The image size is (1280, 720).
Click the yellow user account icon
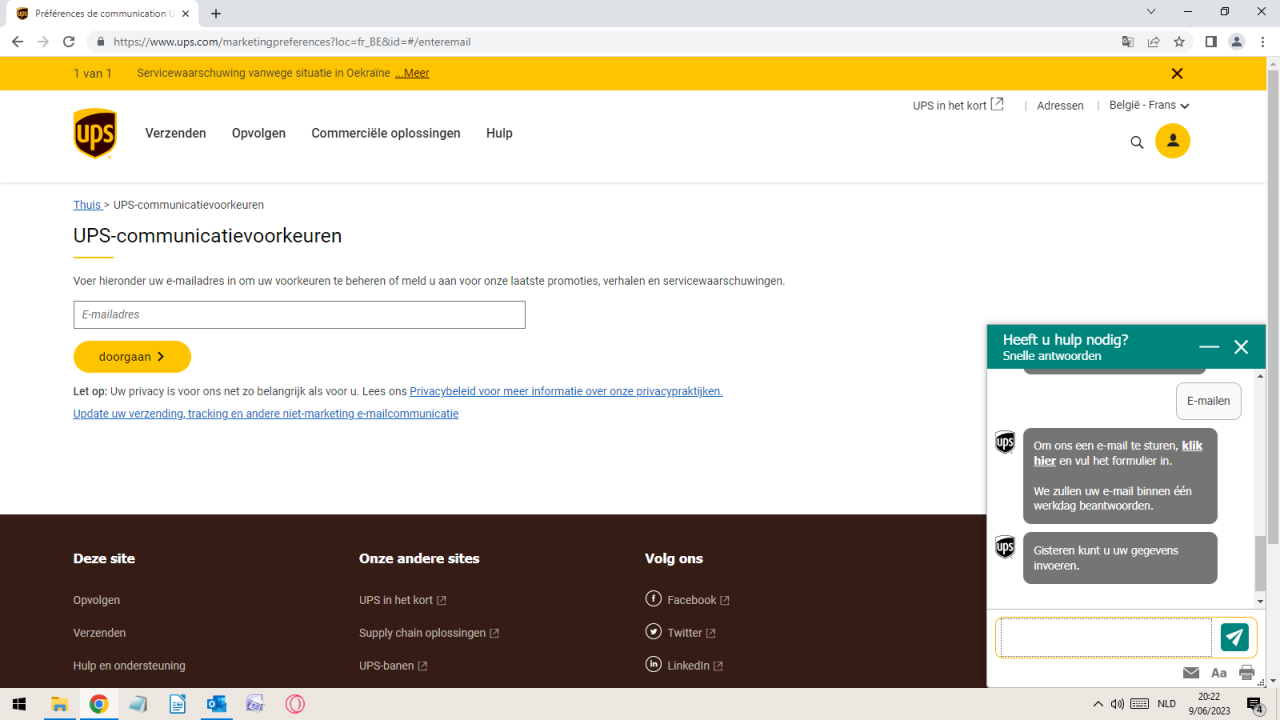pos(1172,141)
